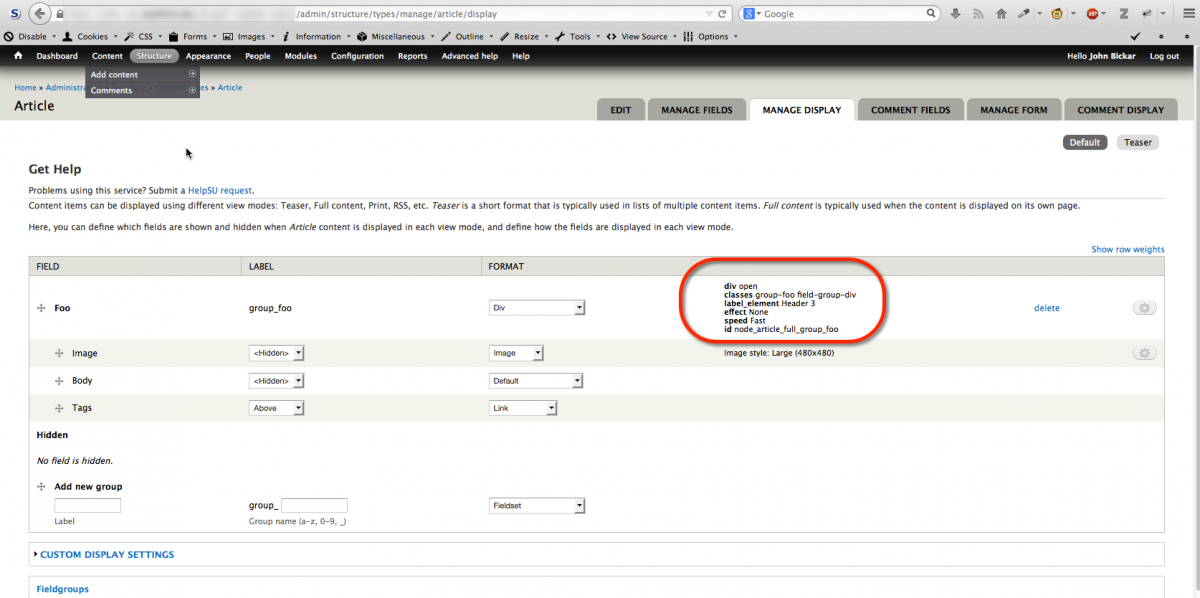The image size is (1200, 598).
Task: Click the ColorZilla eyedropper icon in the toolbar
Action: point(1022,13)
